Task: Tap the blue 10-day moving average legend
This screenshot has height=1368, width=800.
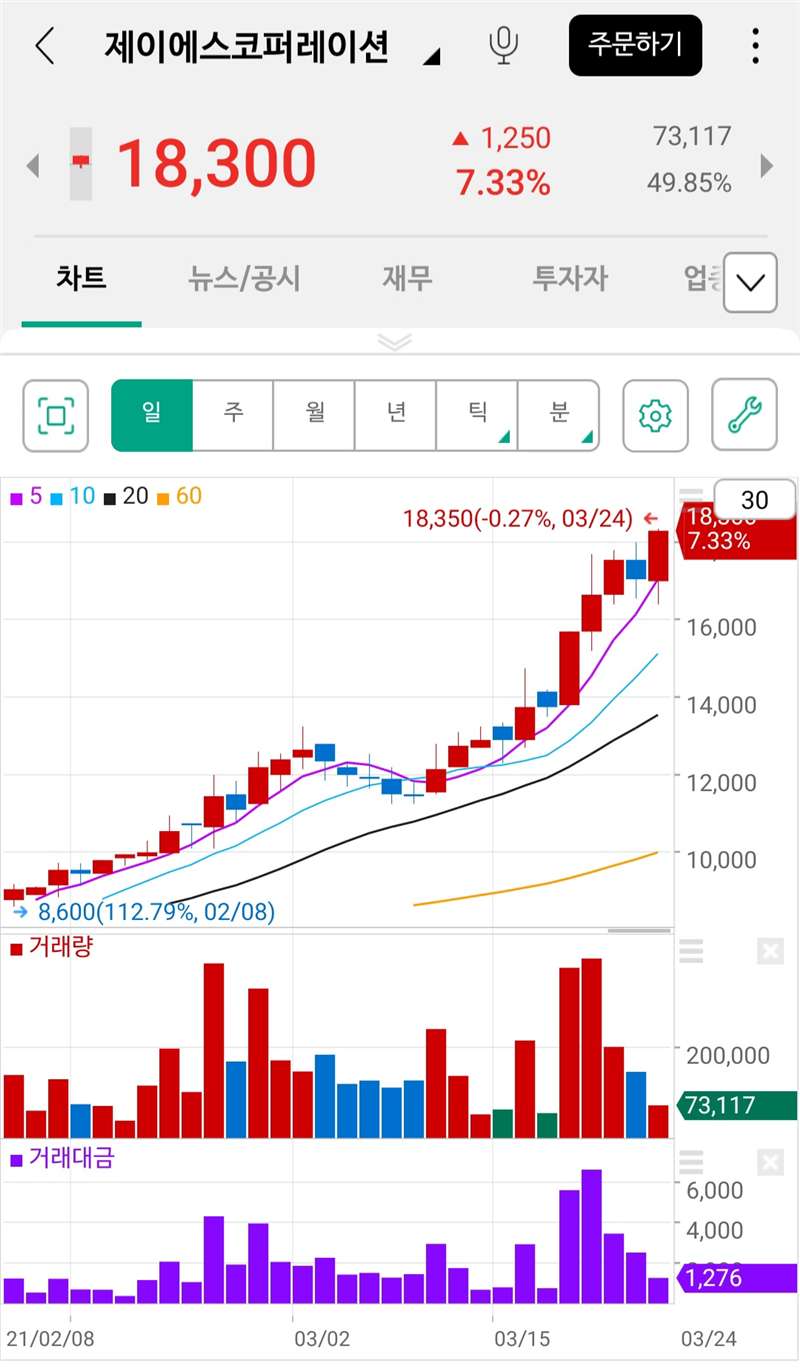Action: tap(73, 496)
